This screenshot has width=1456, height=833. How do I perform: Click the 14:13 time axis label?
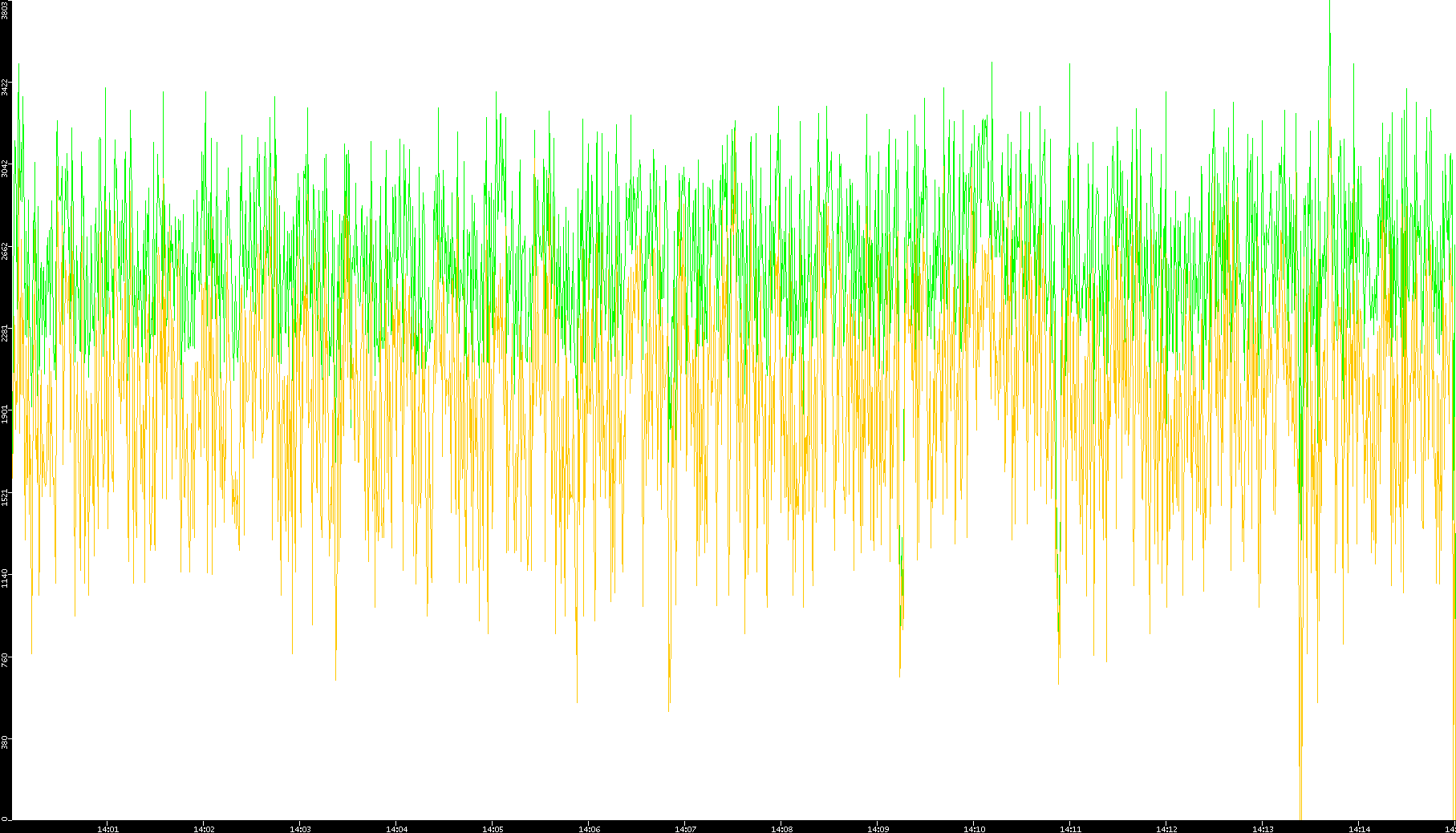[x=1263, y=829]
